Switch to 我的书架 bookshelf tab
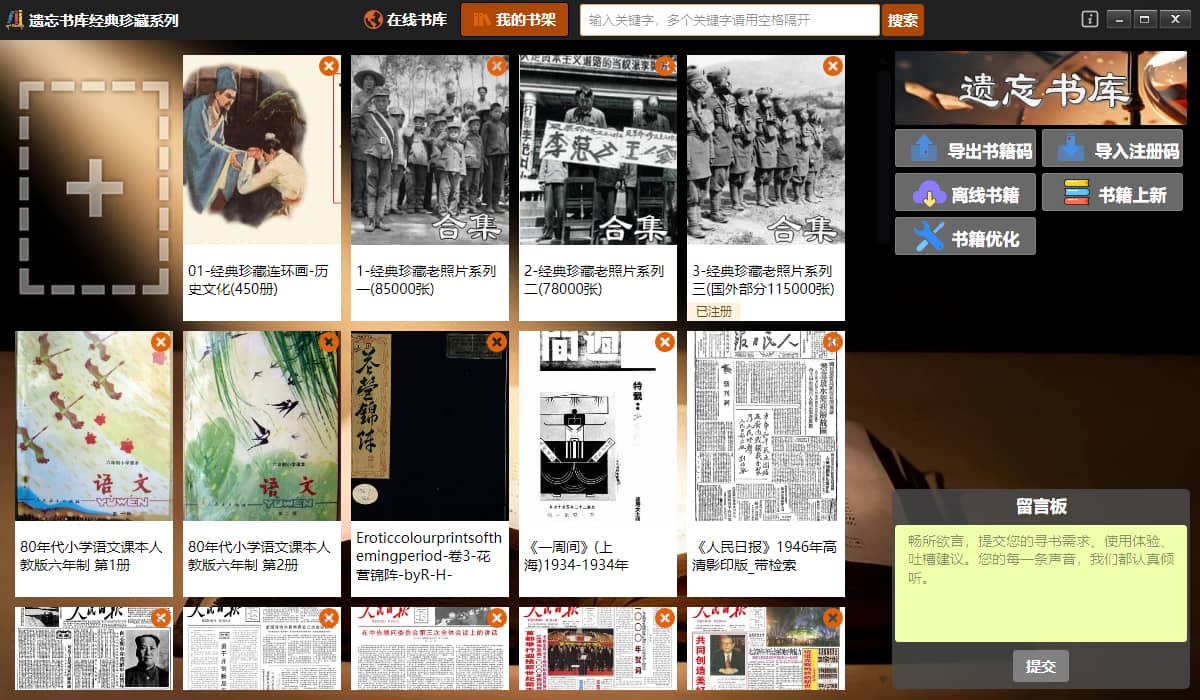 [514, 19]
